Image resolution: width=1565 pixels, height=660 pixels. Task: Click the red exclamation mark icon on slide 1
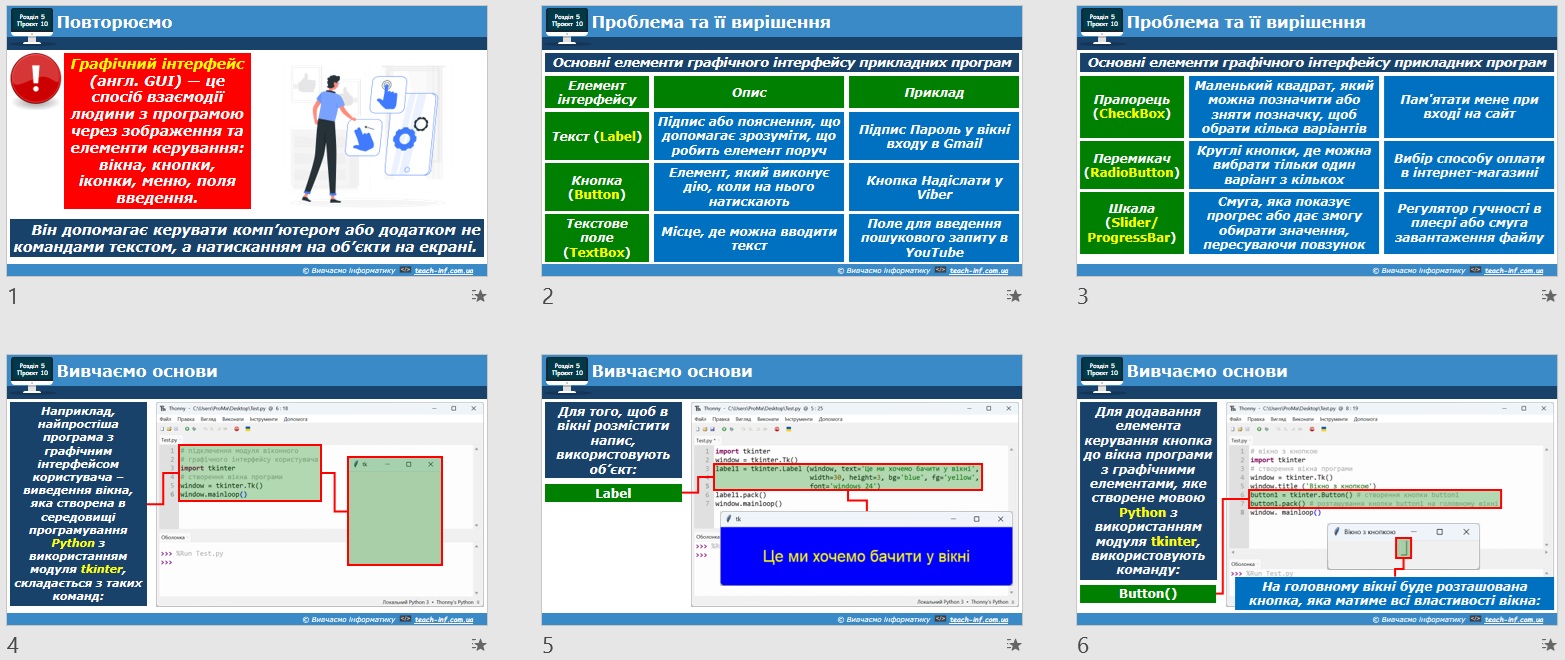[35, 79]
